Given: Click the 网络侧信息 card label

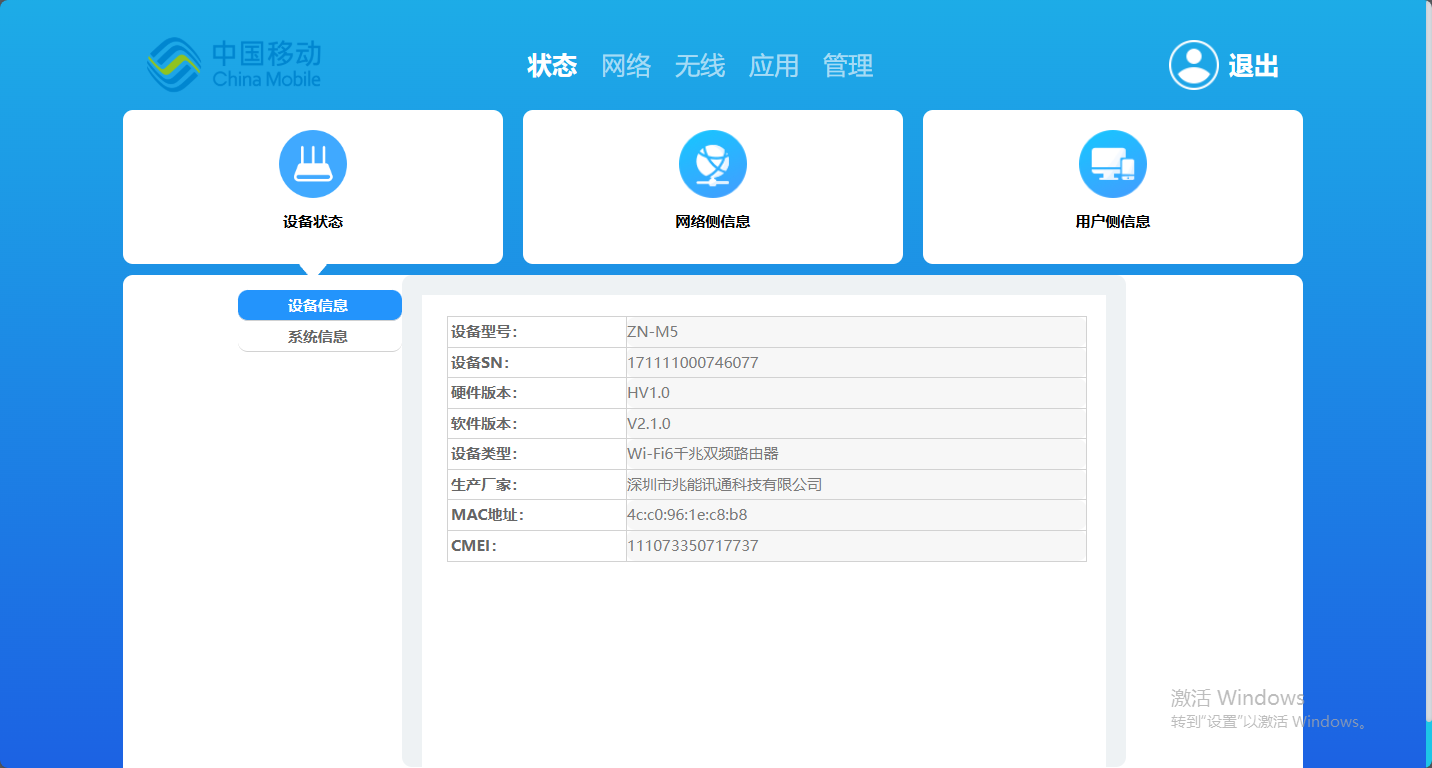Looking at the screenshot, I should (x=713, y=222).
